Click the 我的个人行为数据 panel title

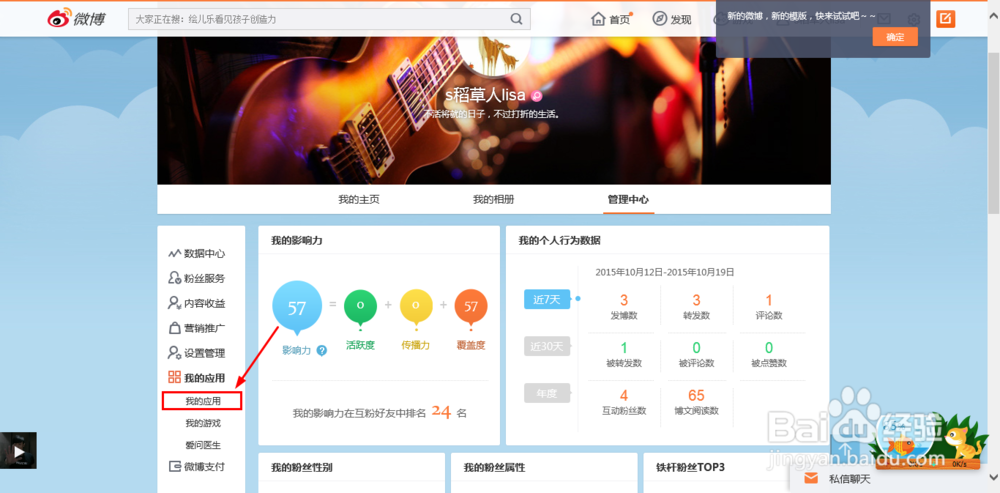(559, 240)
